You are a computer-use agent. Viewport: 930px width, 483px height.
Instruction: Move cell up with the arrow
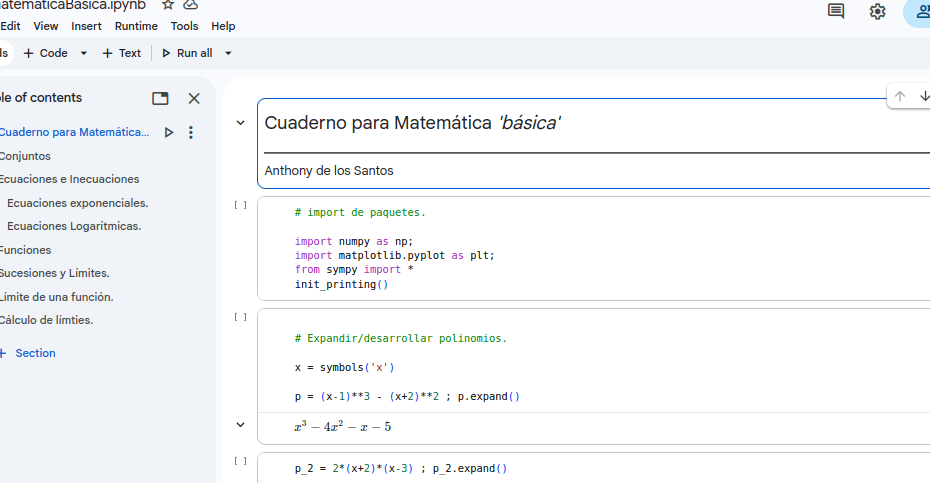900,96
